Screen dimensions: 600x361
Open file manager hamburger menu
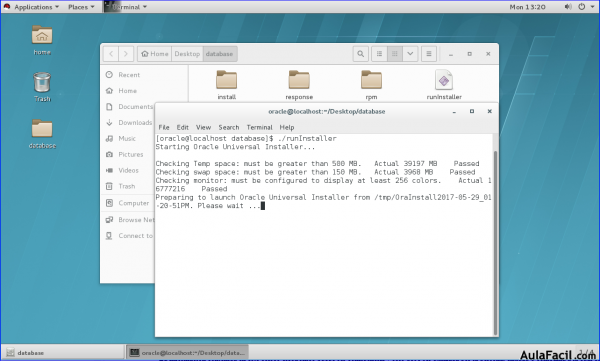click(x=429, y=54)
